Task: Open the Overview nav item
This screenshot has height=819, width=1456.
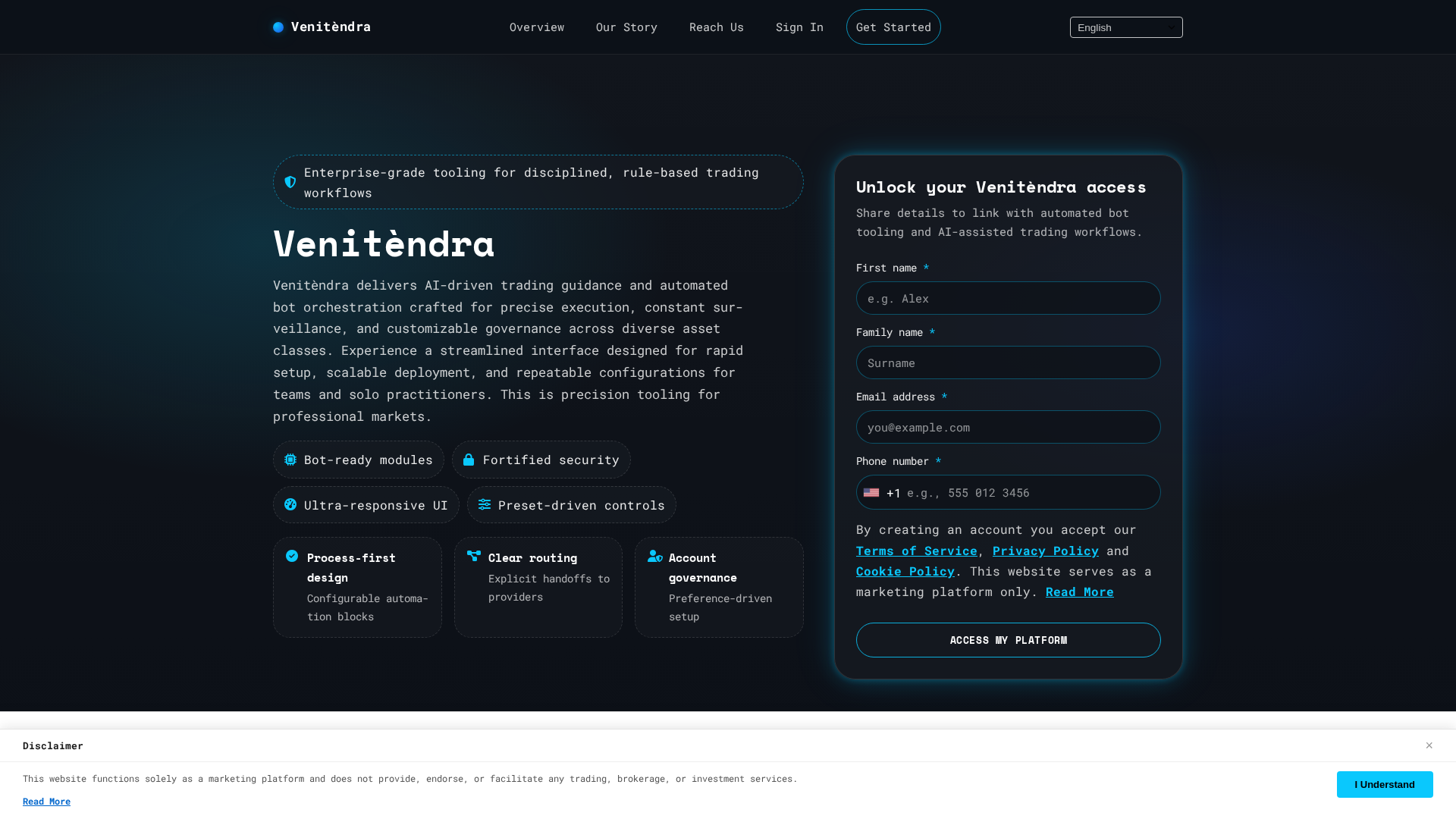Action: point(537,27)
